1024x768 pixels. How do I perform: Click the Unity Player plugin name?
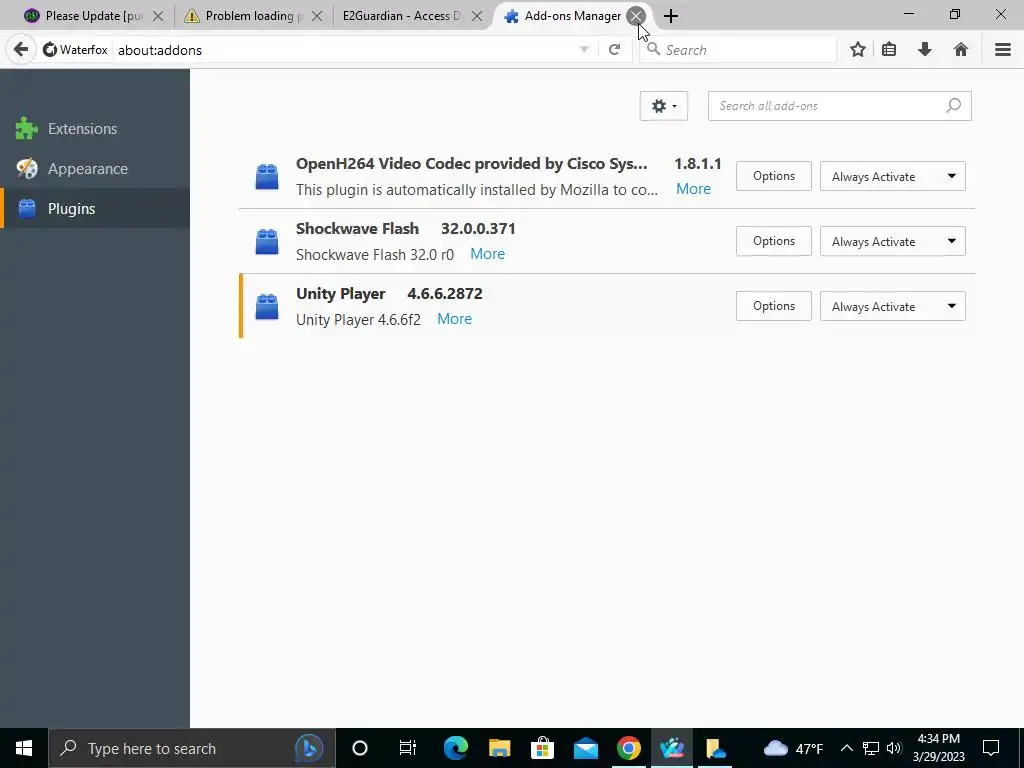340,294
